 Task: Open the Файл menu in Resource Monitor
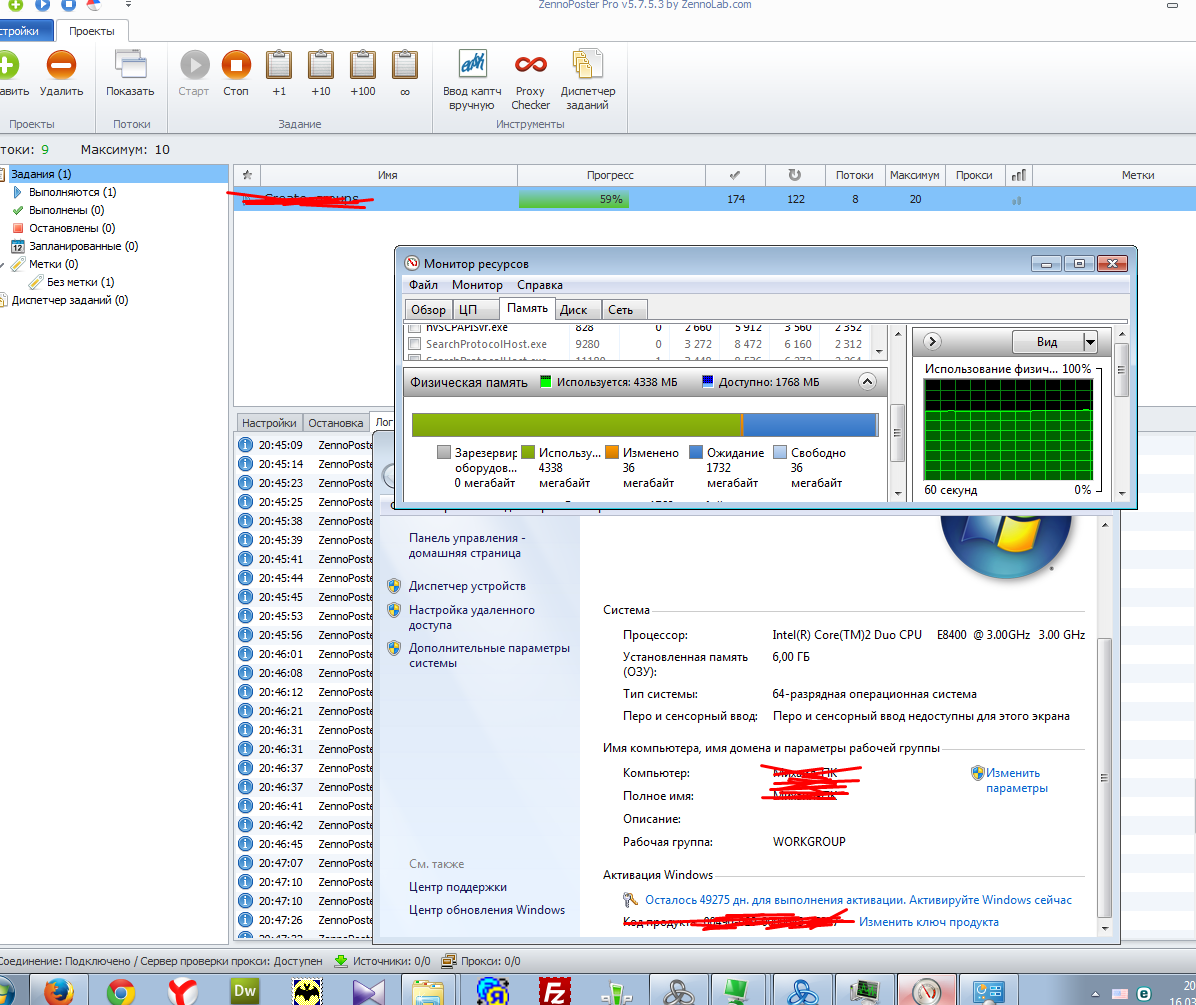[x=423, y=285]
